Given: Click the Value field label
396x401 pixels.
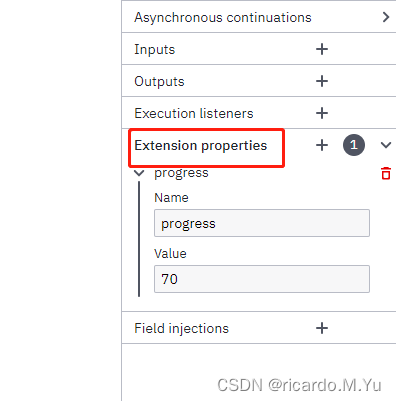Looking at the screenshot, I should [170, 254].
